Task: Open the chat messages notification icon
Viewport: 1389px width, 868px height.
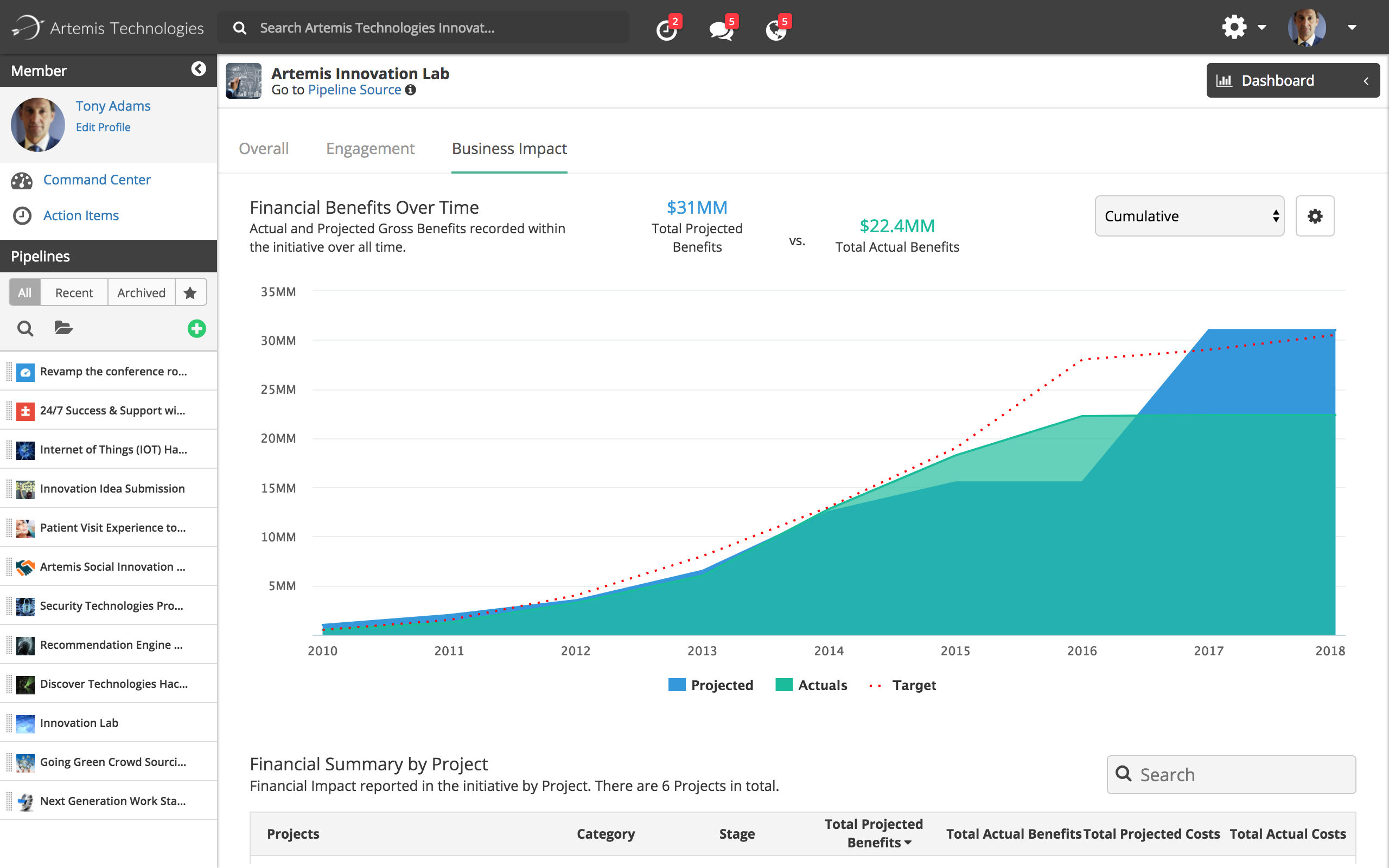Action: 721,29
